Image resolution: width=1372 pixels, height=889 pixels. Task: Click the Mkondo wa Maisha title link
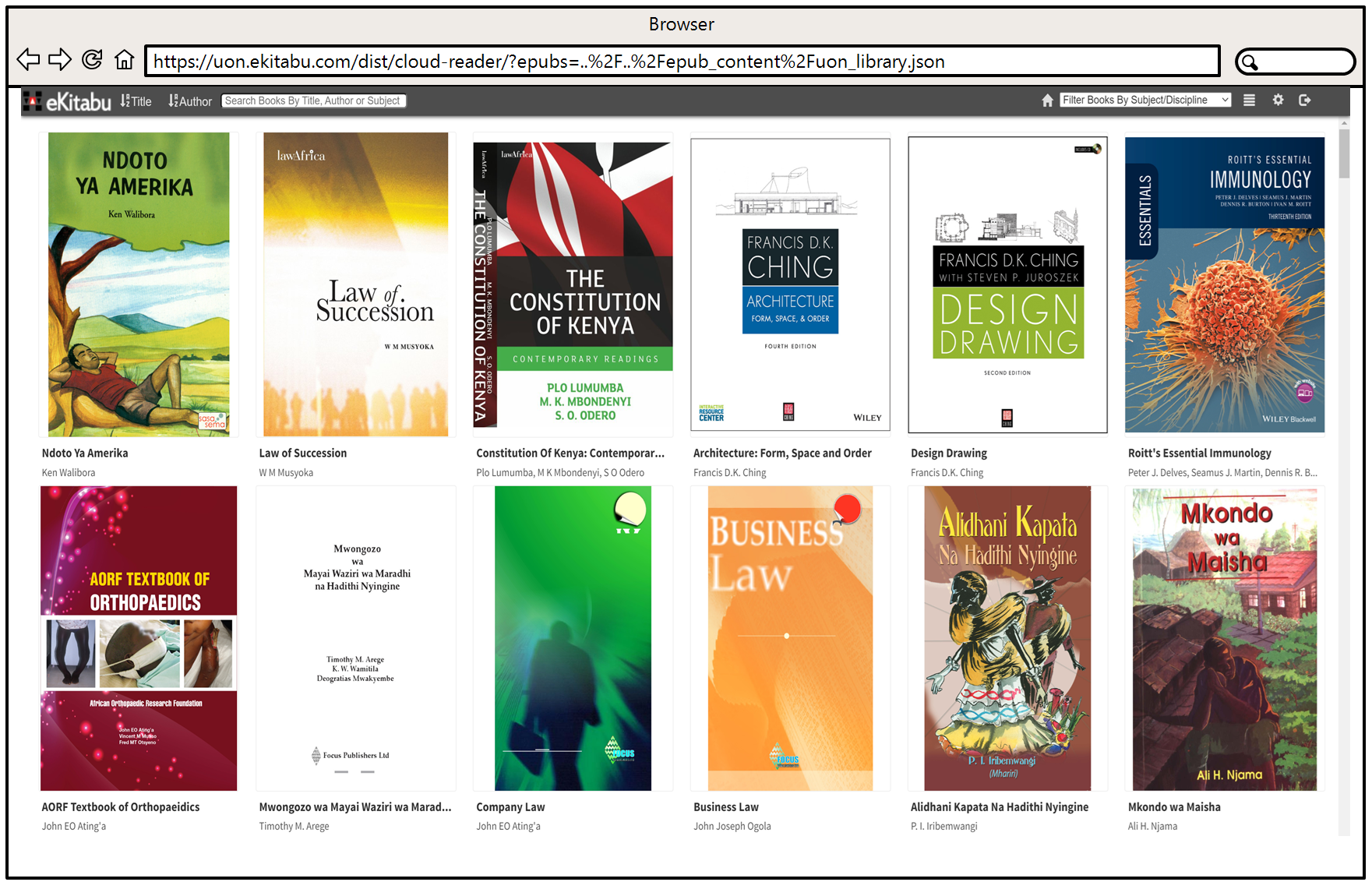point(1174,806)
